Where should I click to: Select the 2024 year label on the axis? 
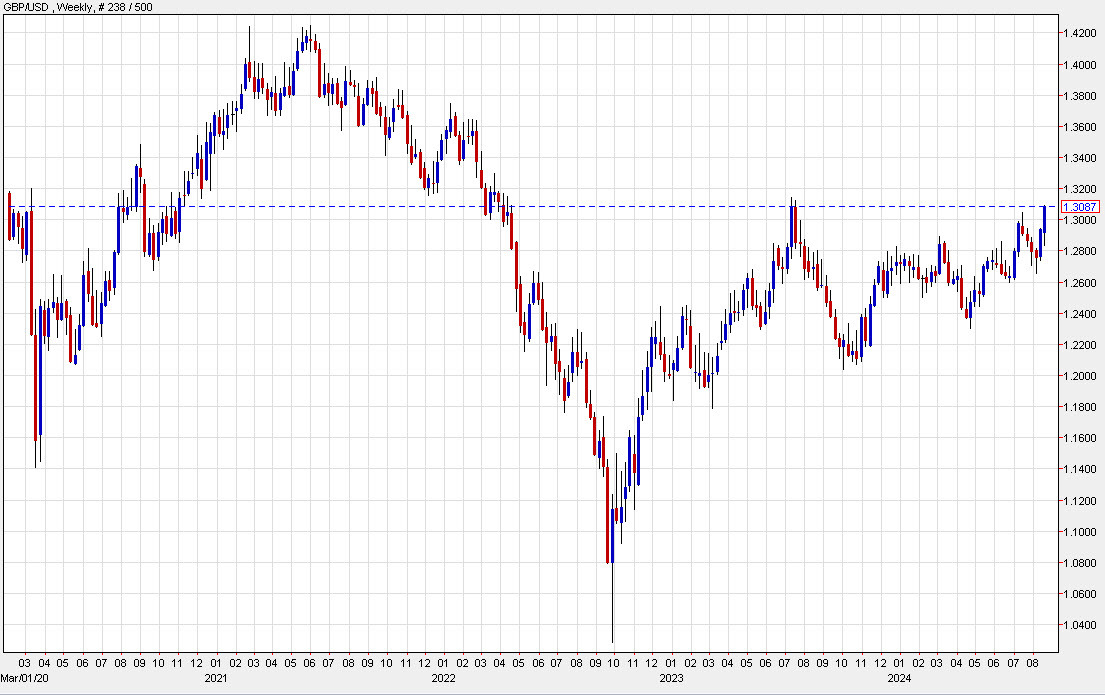(x=898, y=678)
